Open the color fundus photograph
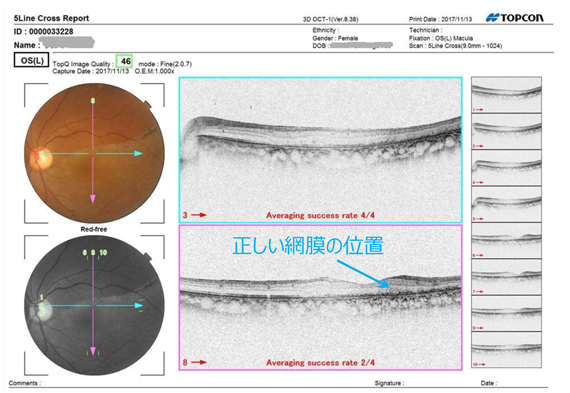 click(x=94, y=153)
